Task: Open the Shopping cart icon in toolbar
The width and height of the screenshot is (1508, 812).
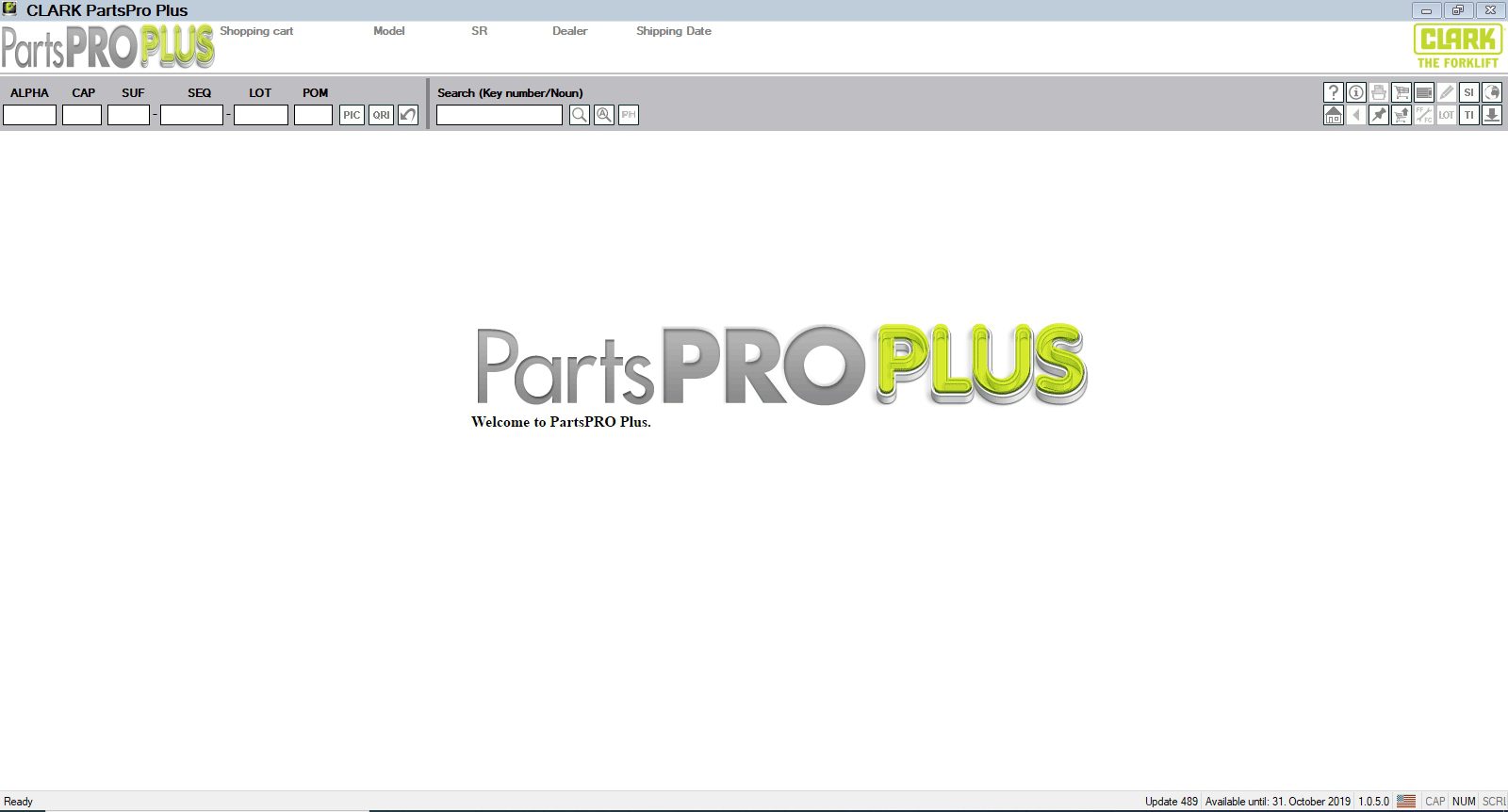Action: pyautogui.click(x=1401, y=92)
